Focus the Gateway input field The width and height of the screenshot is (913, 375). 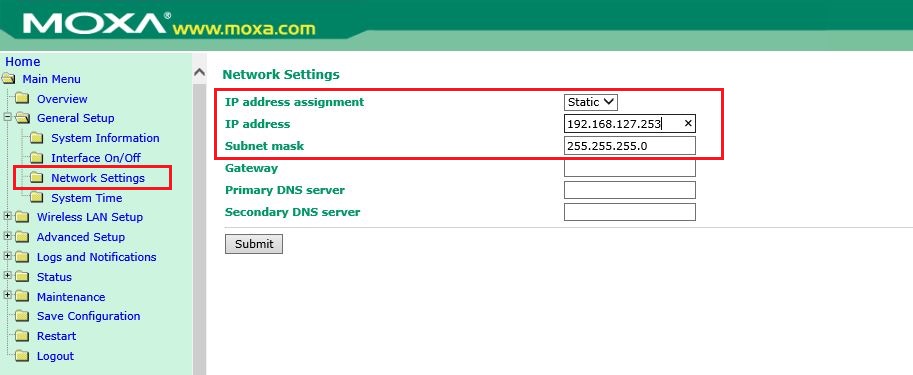pyautogui.click(x=629, y=168)
